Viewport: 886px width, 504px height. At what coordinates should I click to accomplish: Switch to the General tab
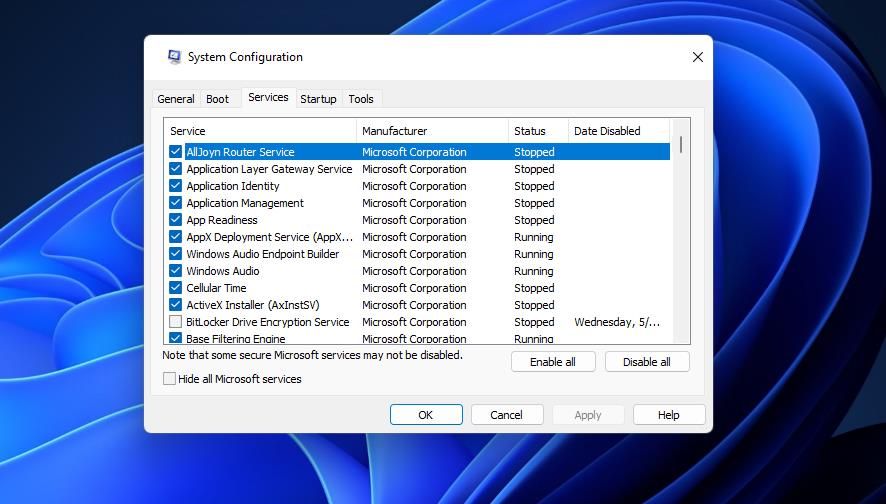click(176, 99)
